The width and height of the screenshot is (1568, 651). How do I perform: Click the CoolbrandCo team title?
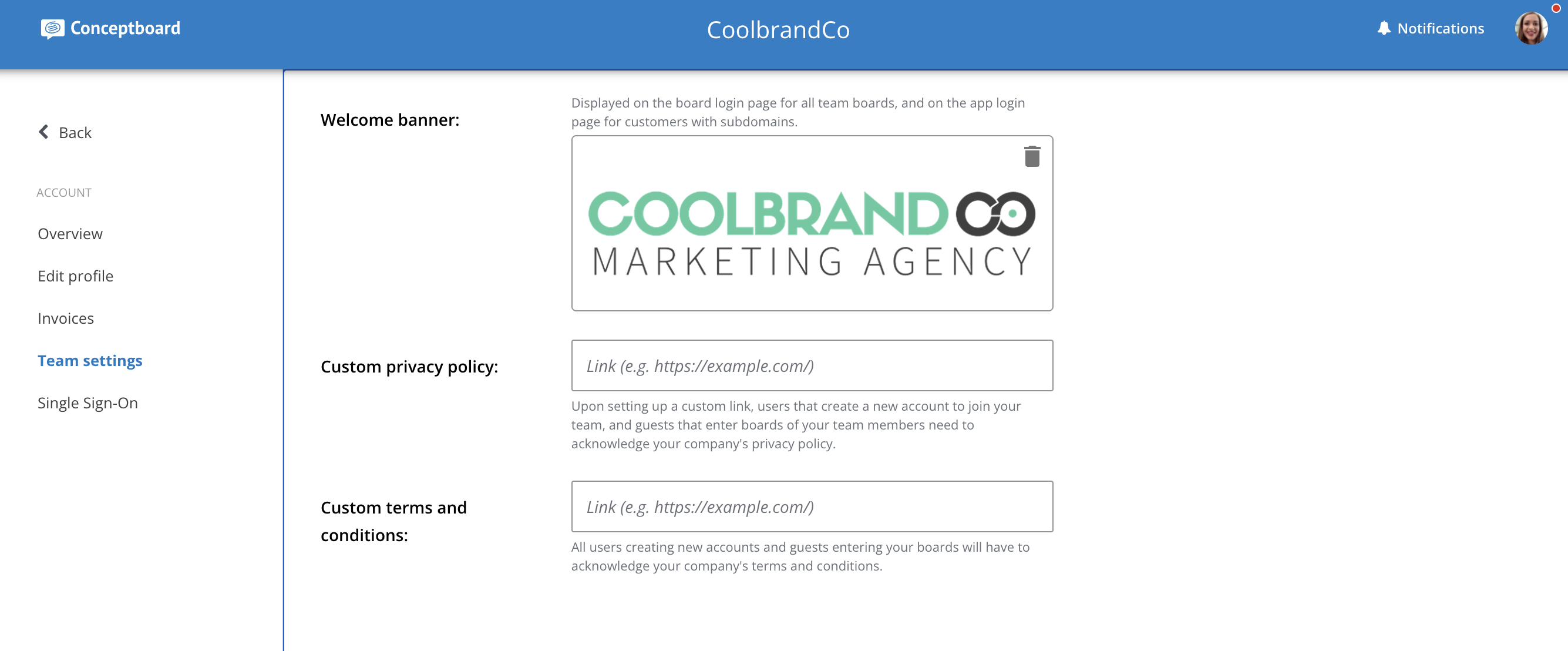[778, 29]
